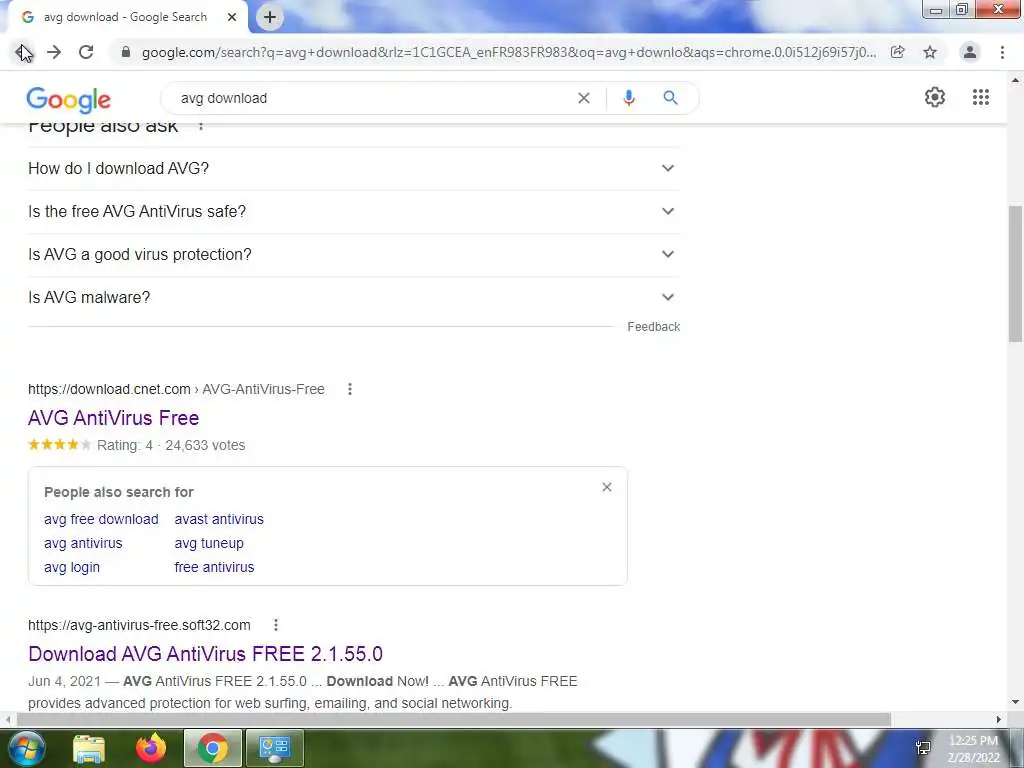This screenshot has height=768, width=1024.
Task: Click the Feedback link
Action: click(654, 327)
